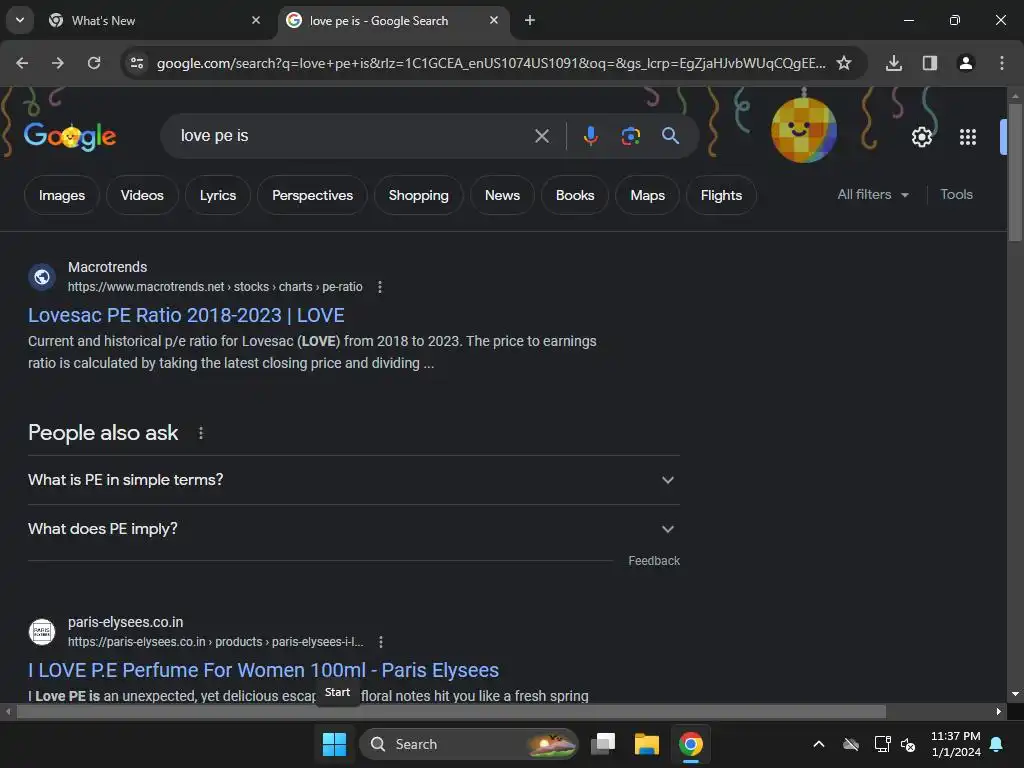Filter results by Images
This screenshot has height=768, width=1024.
pyautogui.click(x=62, y=195)
